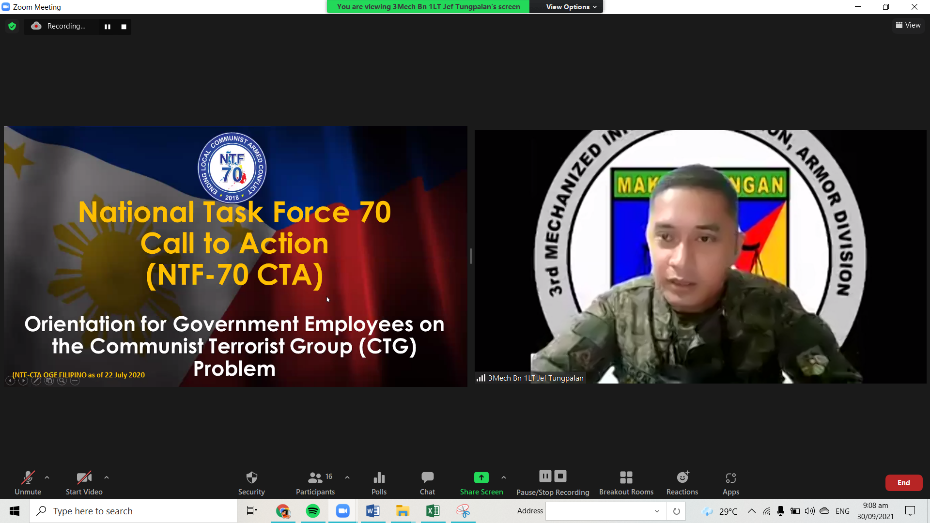Open weather widget showing 29°C
This screenshot has height=523, width=930.
click(720, 511)
